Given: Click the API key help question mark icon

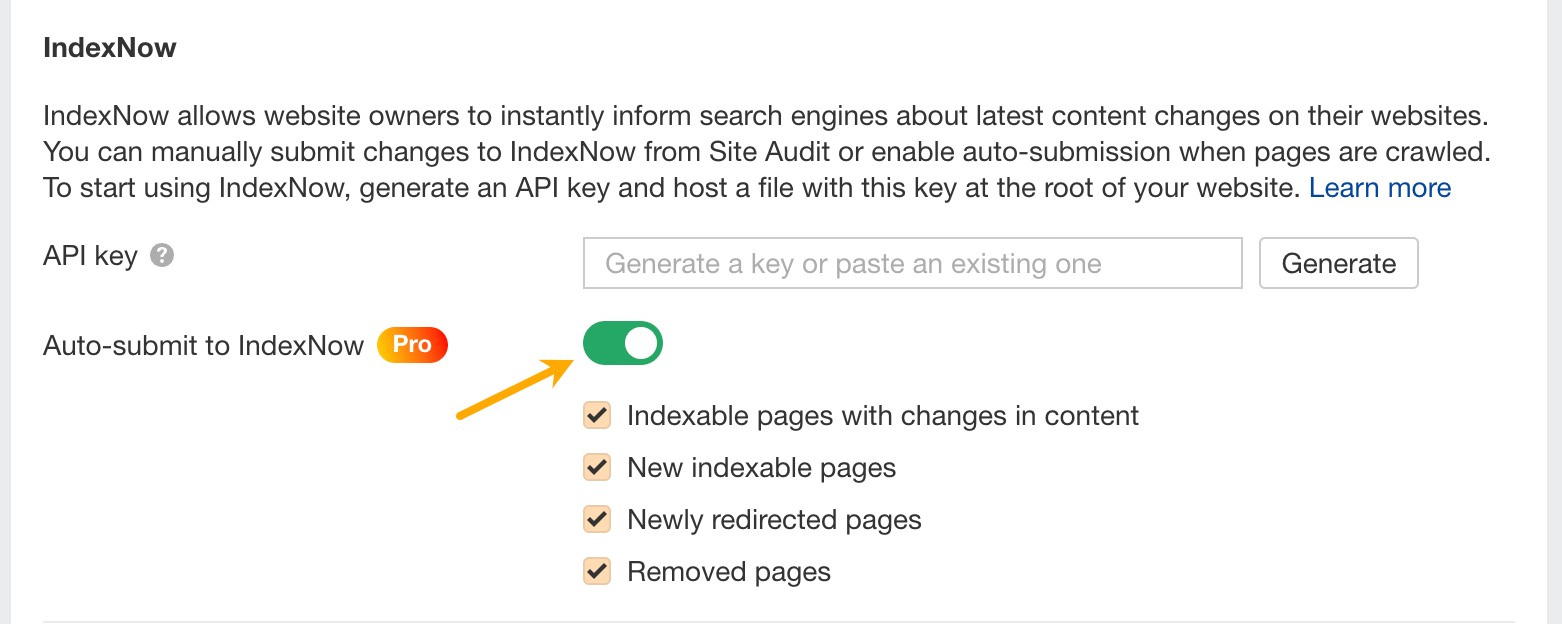Looking at the screenshot, I should click(x=162, y=256).
